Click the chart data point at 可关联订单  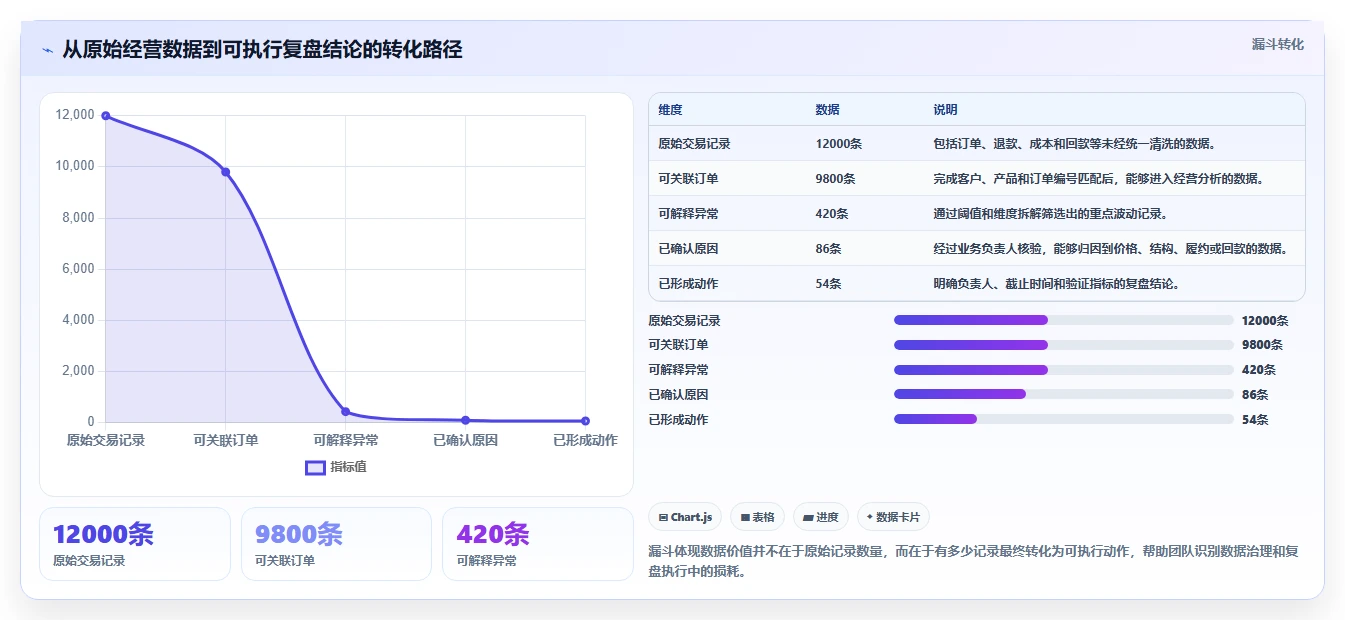tap(225, 172)
